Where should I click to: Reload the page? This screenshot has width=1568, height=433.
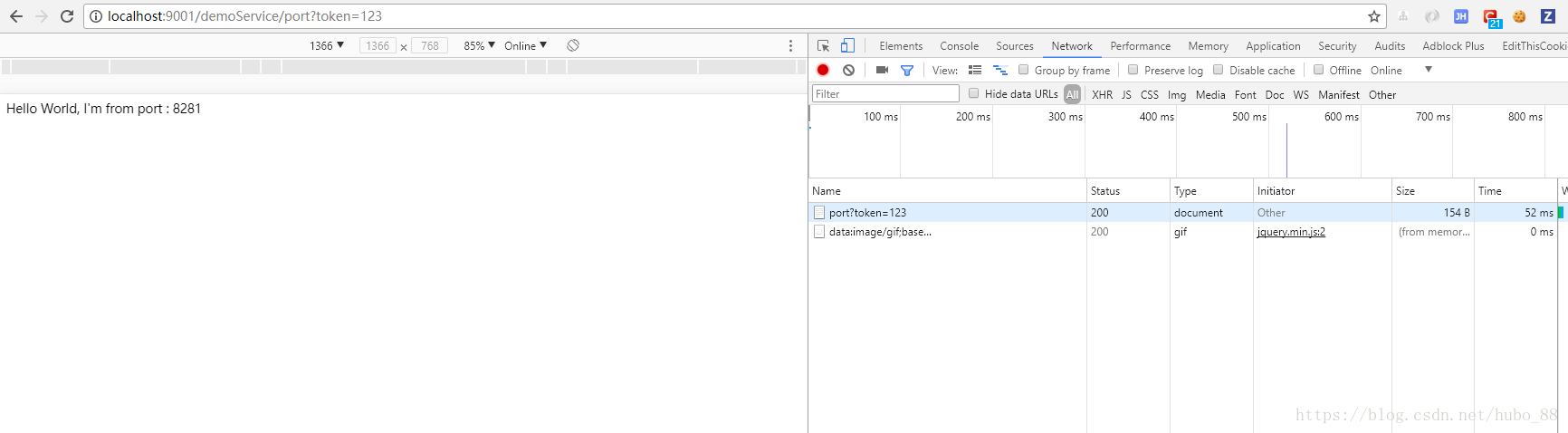pyautogui.click(x=67, y=16)
